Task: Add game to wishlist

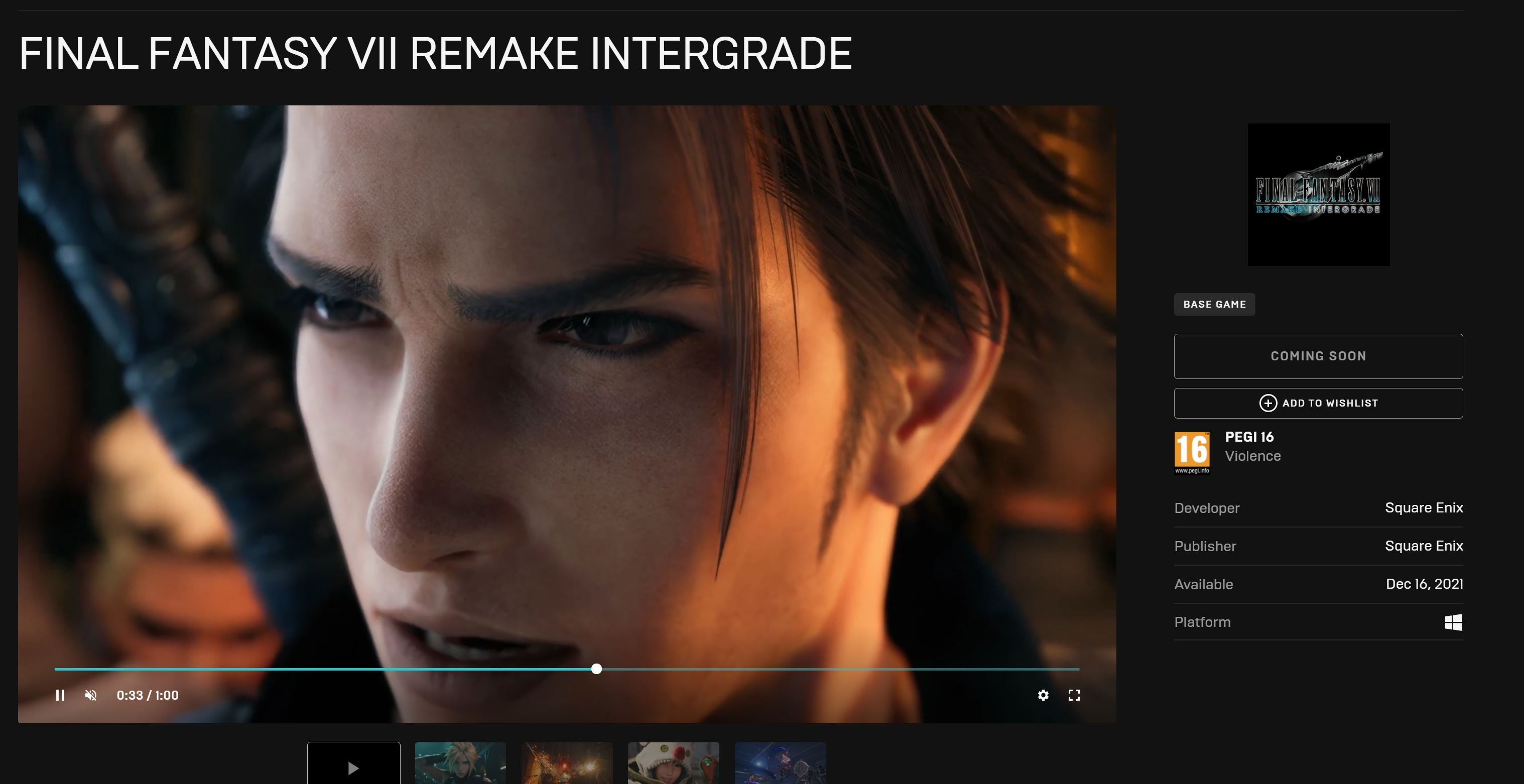Action: coord(1318,403)
